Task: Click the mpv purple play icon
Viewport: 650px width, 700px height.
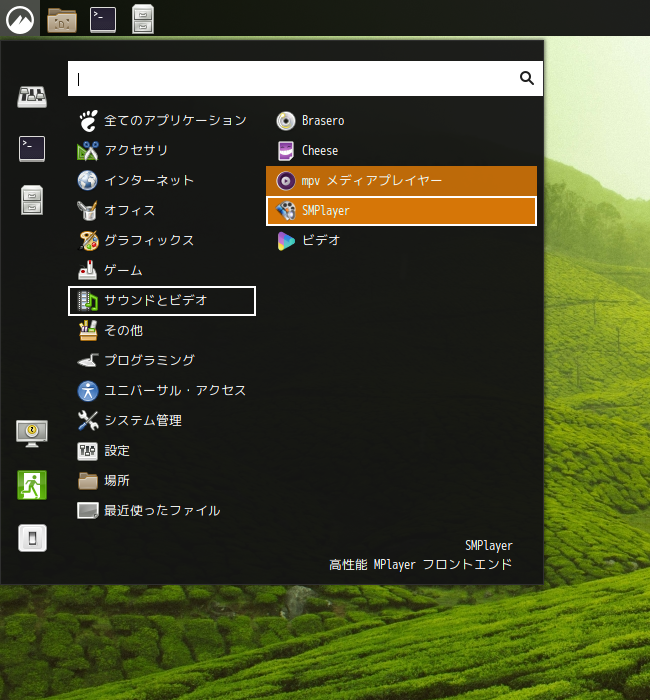Action: tap(286, 181)
